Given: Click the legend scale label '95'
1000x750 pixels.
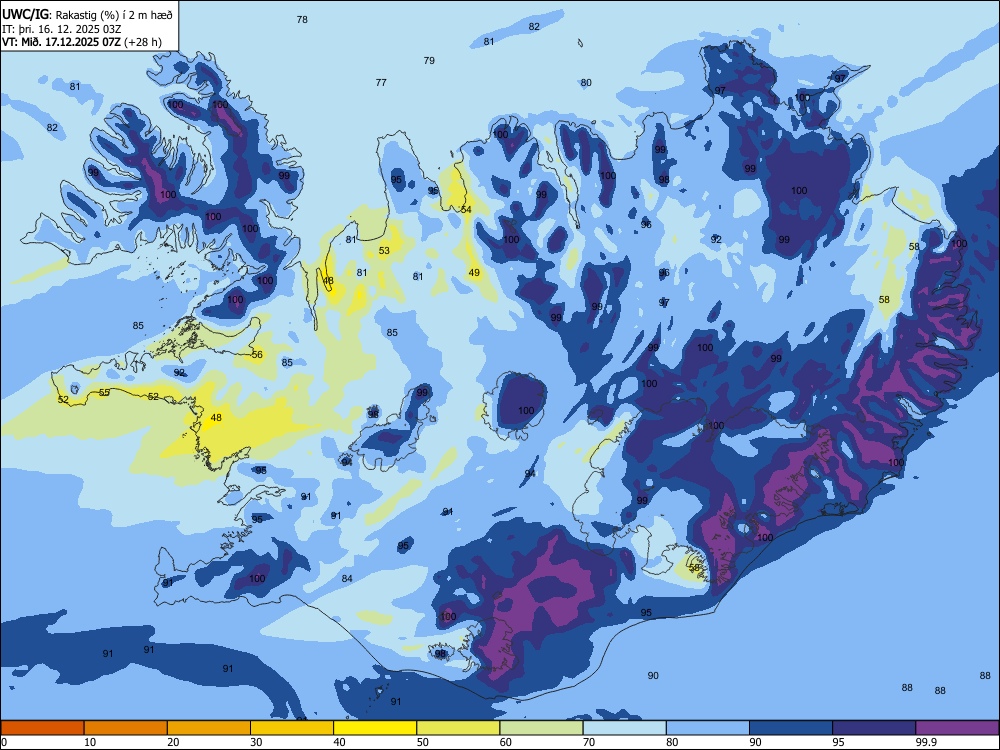Looking at the screenshot, I should coord(839,742).
